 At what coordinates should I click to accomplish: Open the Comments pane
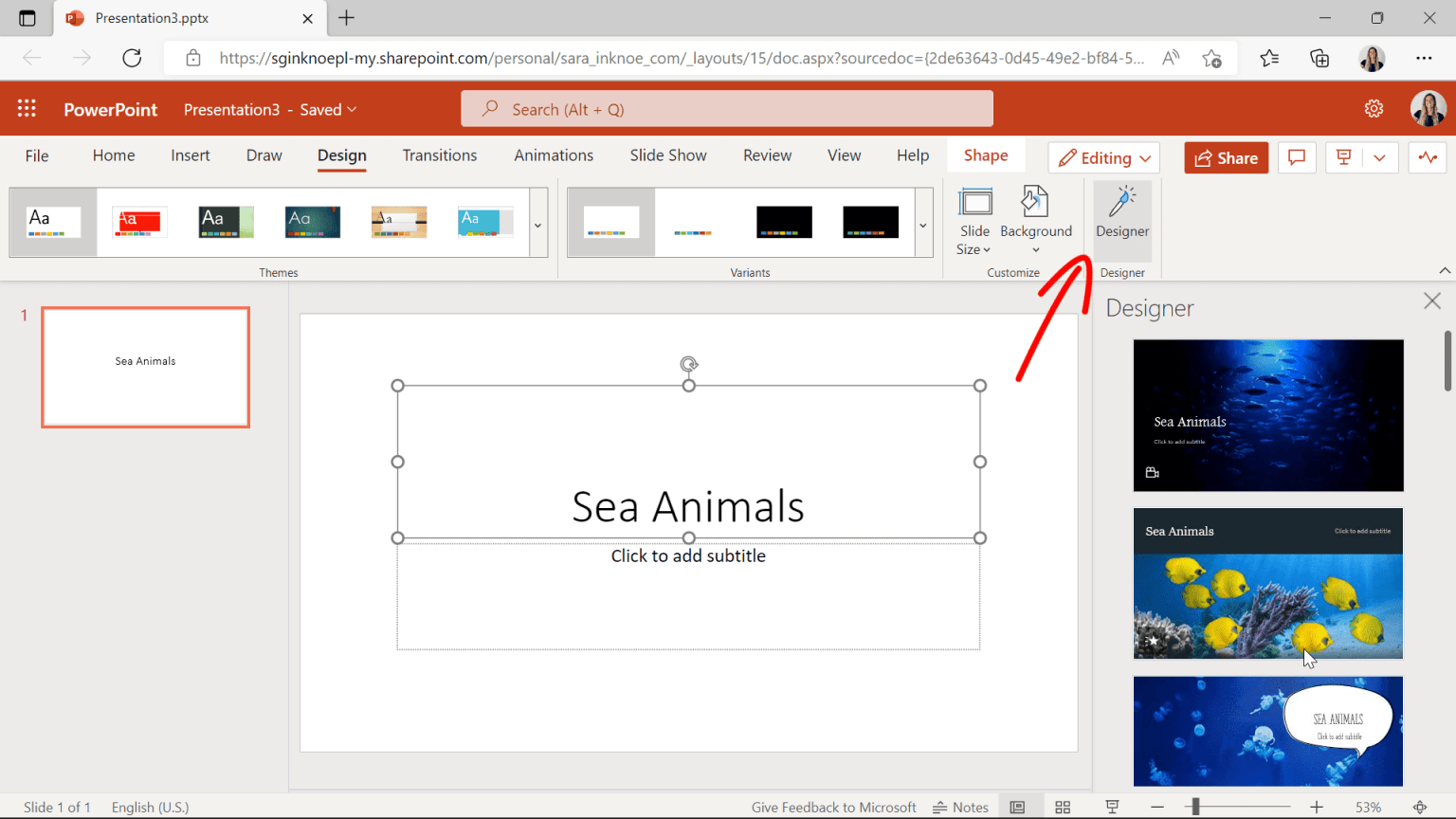pyautogui.click(x=1296, y=157)
